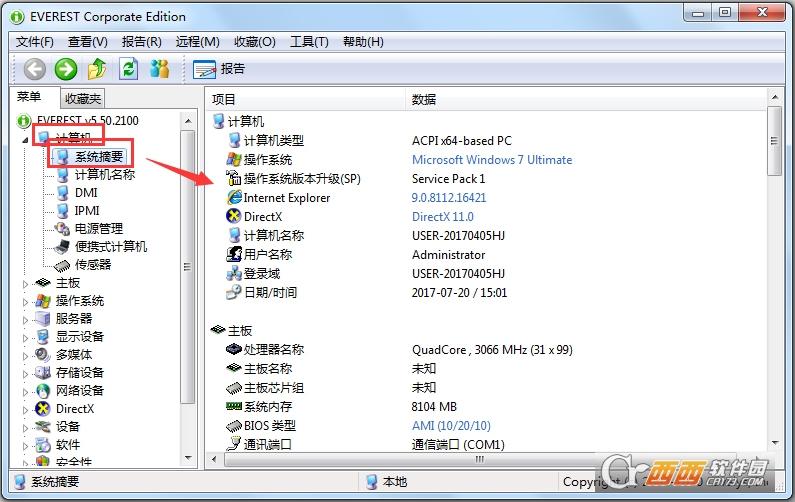This screenshot has height=502, width=795.
Task: Click the 网络设备 globe icon in tree
Action: pyautogui.click(x=43, y=390)
